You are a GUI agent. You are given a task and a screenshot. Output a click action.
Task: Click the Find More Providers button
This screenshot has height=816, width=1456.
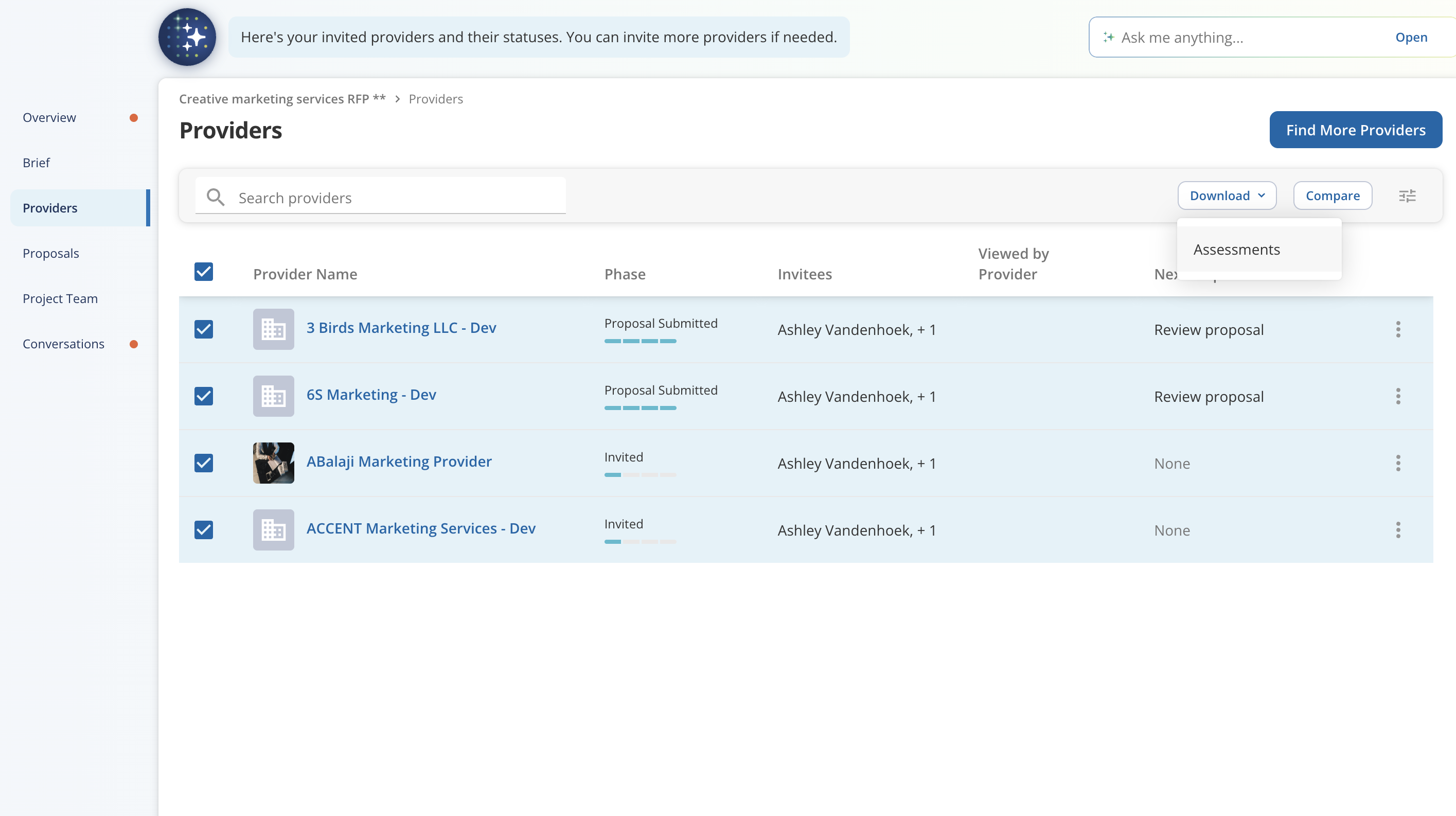(x=1355, y=130)
